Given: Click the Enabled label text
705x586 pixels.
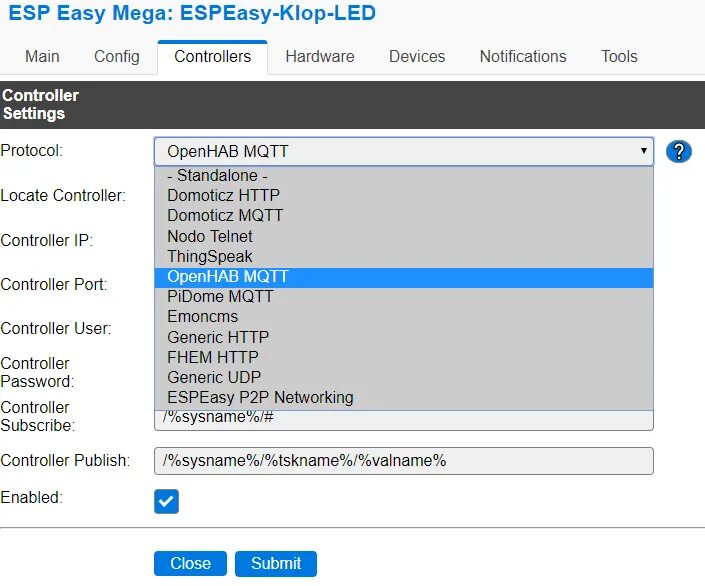Looking at the screenshot, I should point(31,497).
